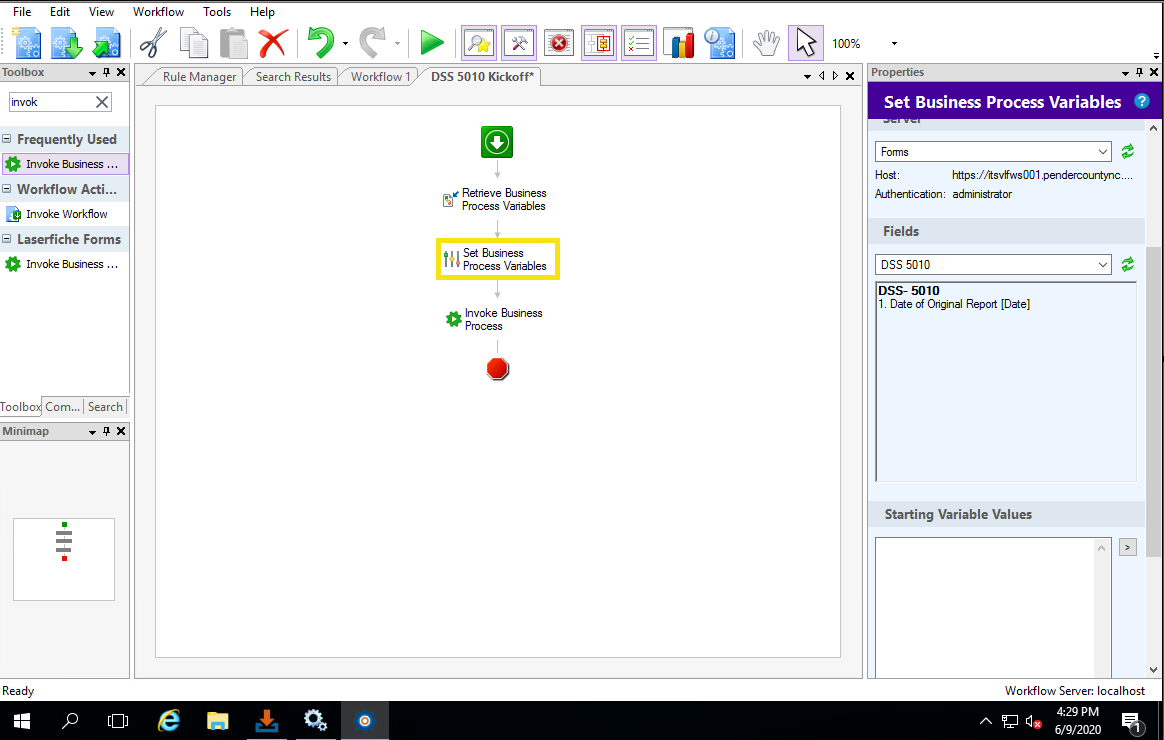Image resolution: width=1164 pixels, height=740 pixels.
Task: Switch to the Rule Manager tab
Action: tap(199, 77)
